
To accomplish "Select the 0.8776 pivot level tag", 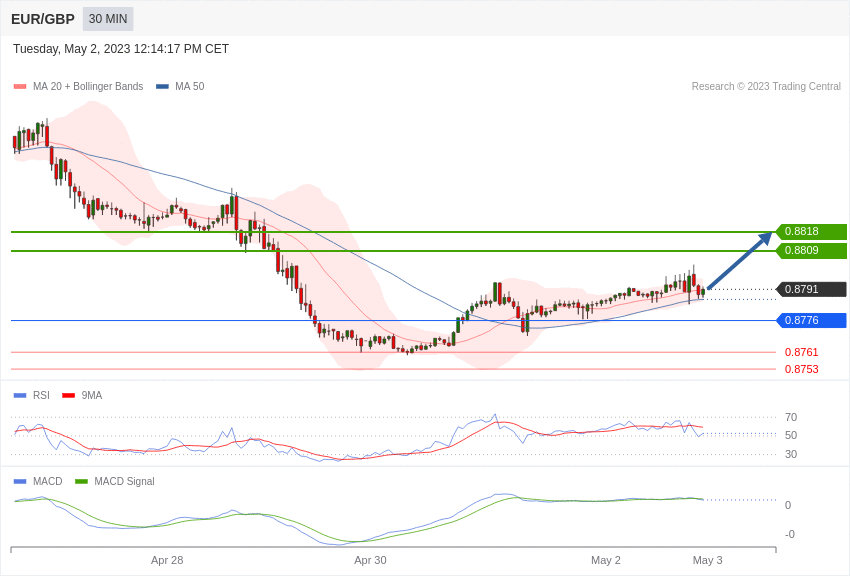I will [811, 320].
